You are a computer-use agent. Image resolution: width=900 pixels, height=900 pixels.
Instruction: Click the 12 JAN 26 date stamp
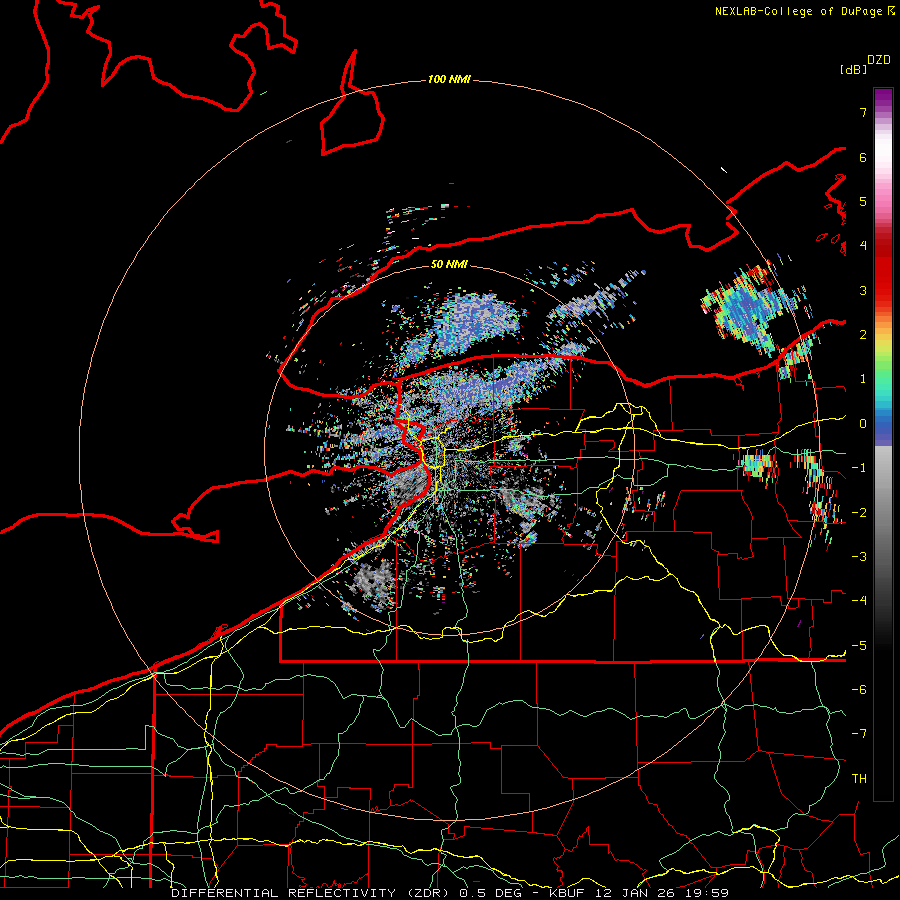[636, 893]
